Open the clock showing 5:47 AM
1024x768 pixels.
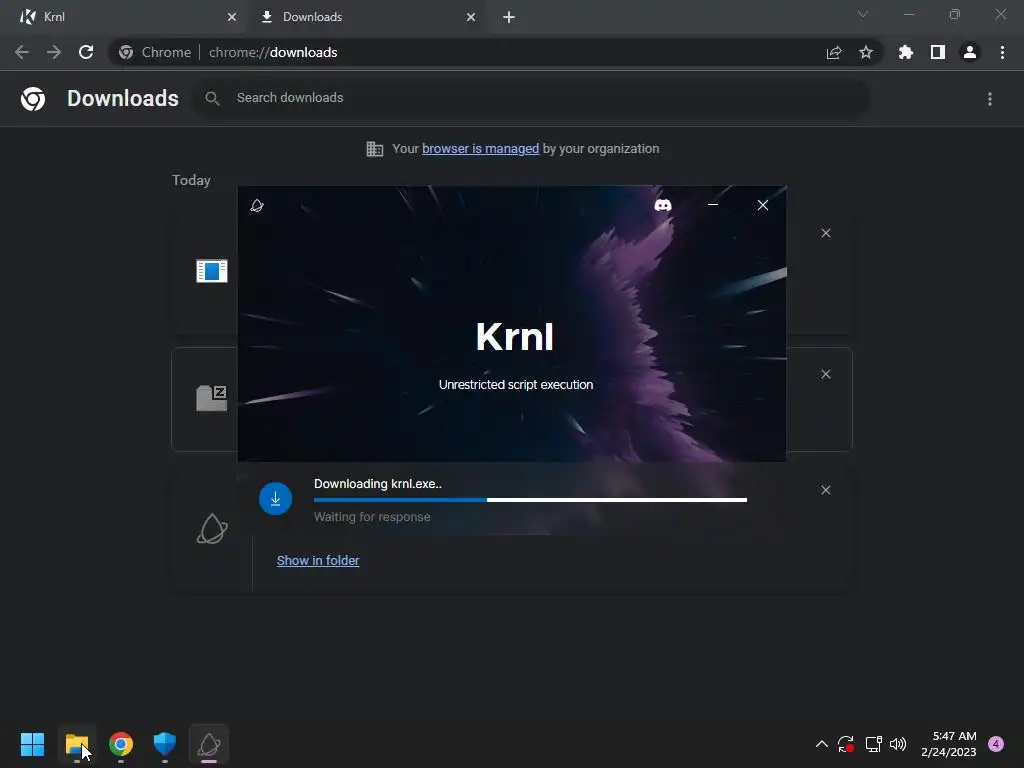[949, 744]
